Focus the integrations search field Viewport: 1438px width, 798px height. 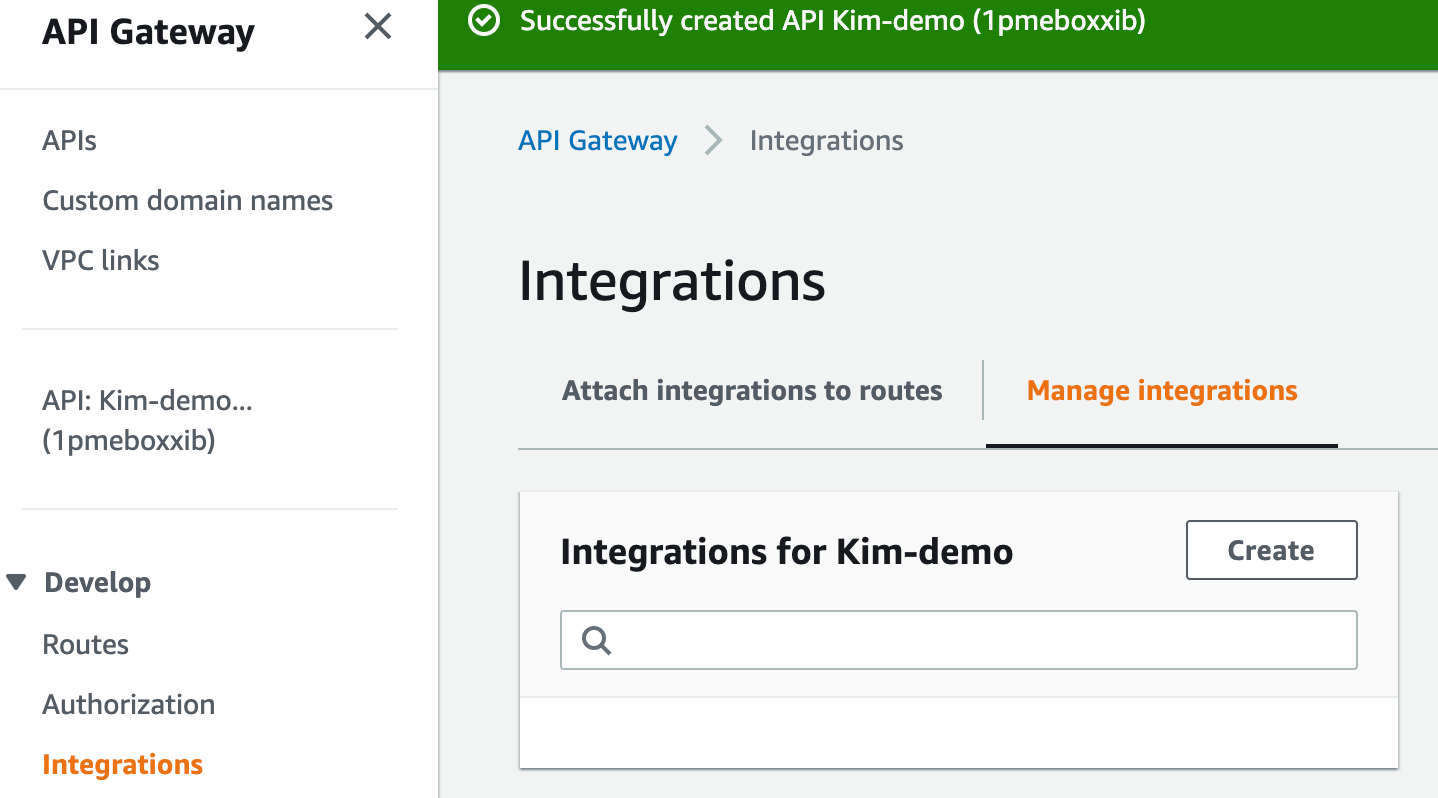pos(958,640)
